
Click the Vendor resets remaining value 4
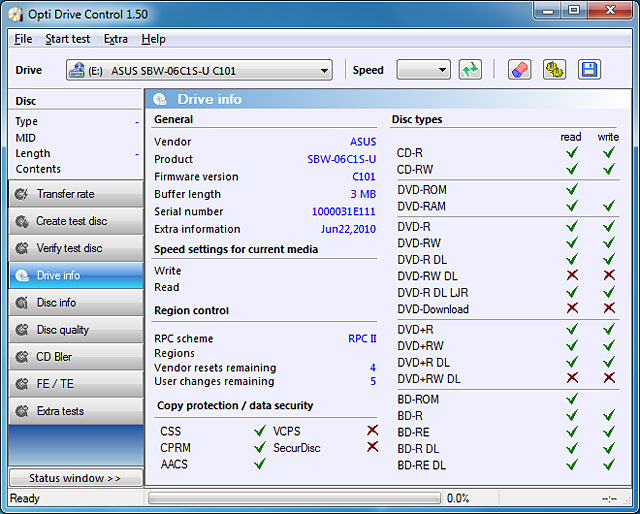(x=373, y=367)
